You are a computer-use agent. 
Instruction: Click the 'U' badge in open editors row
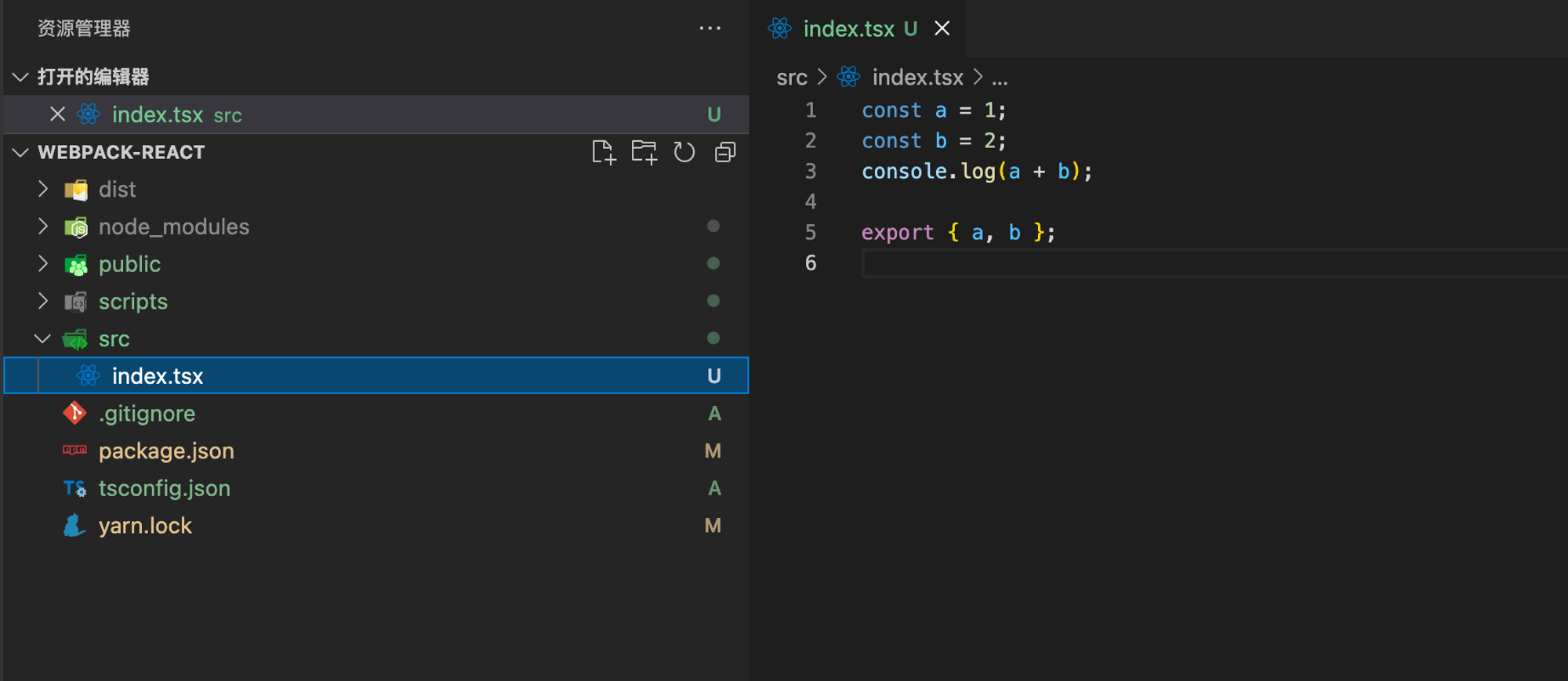click(x=713, y=114)
